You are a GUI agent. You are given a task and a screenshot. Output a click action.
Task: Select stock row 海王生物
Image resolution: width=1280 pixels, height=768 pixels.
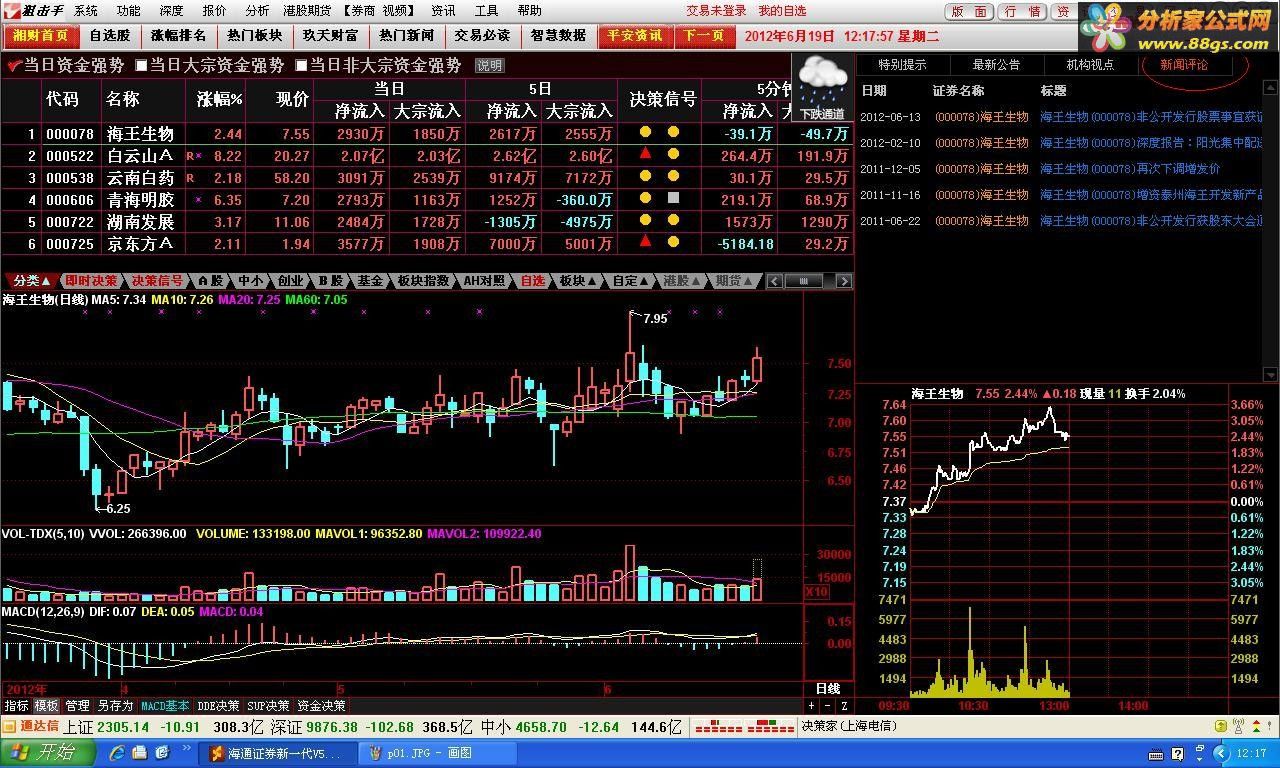point(427,133)
